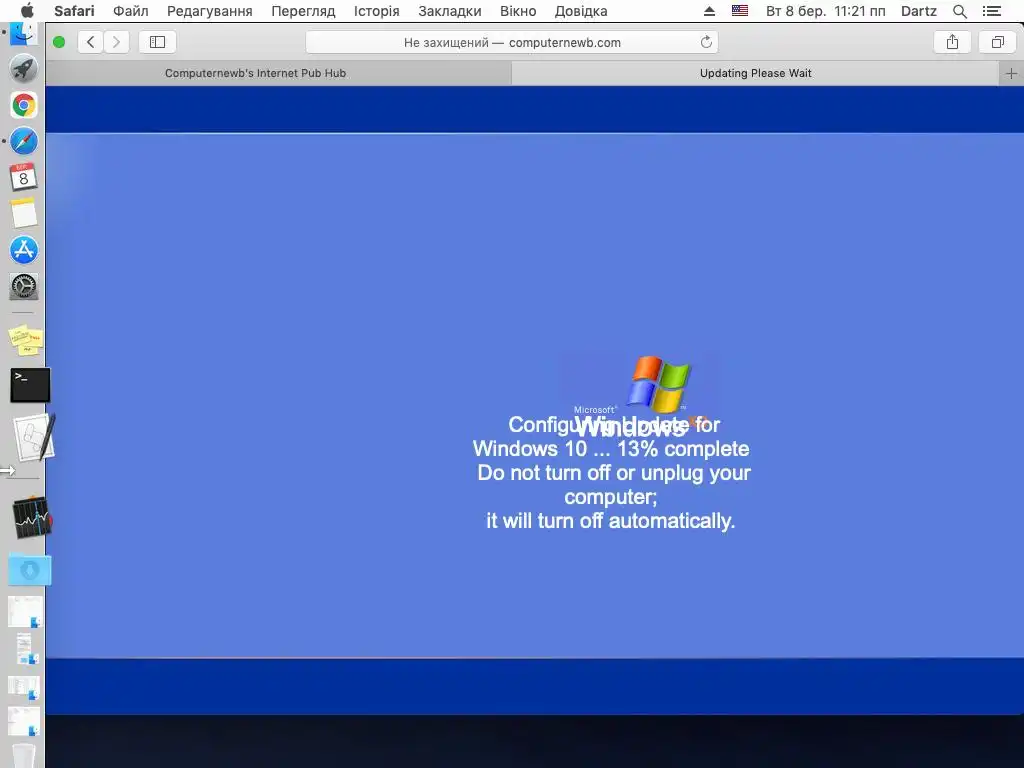Open the Редагування menu
1024x768 pixels.
click(210, 11)
